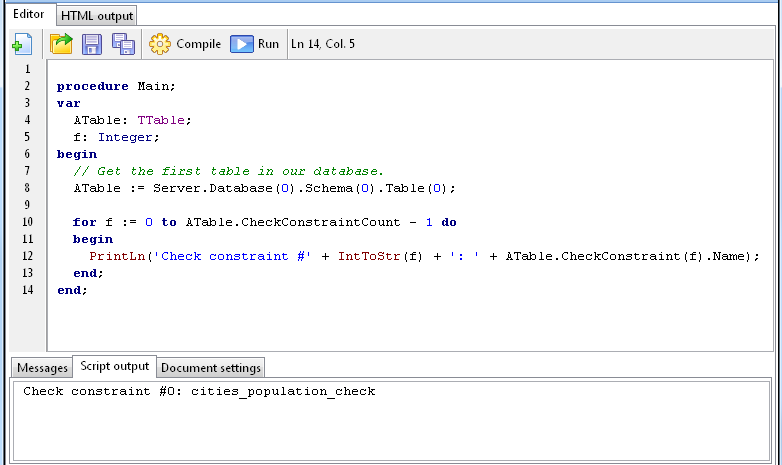This screenshot has height=465, width=782.
Task: Click the New document icon with green plus
Action: (22, 44)
